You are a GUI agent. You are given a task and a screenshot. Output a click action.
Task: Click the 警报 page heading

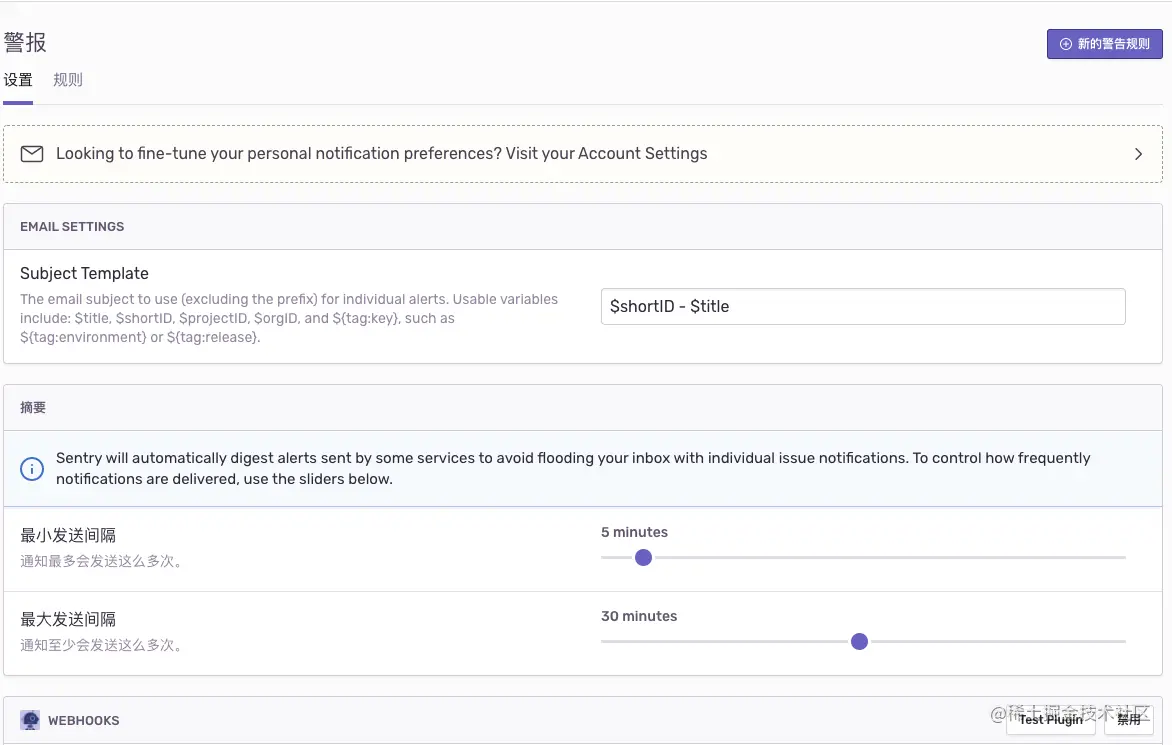coord(25,42)
